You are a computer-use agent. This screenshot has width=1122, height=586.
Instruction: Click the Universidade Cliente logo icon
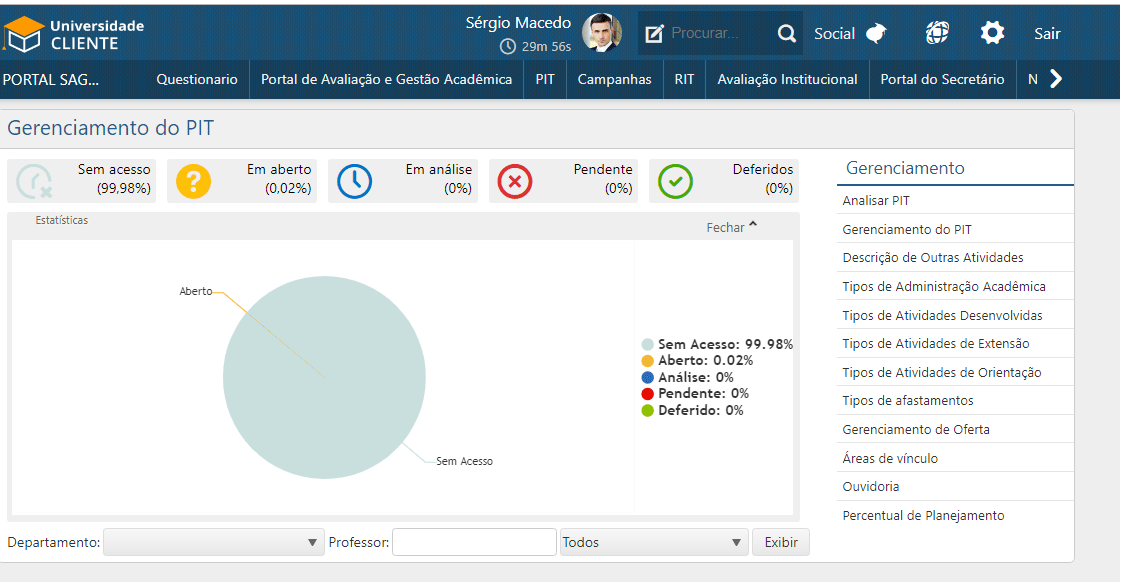point(23,35)
